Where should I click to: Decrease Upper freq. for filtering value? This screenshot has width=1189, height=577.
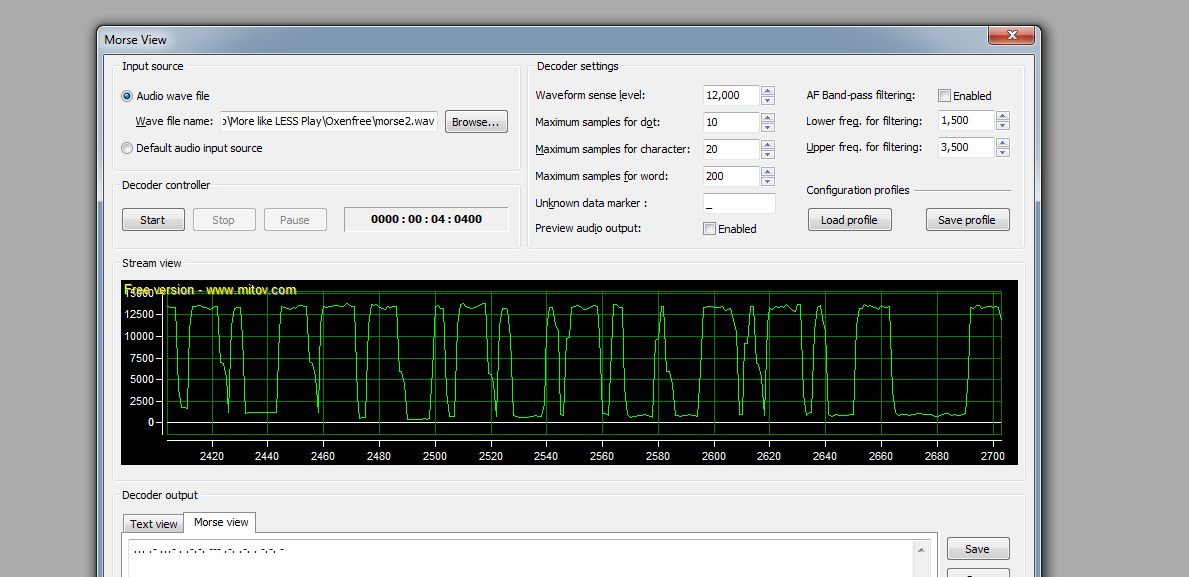pos(1002,152)
